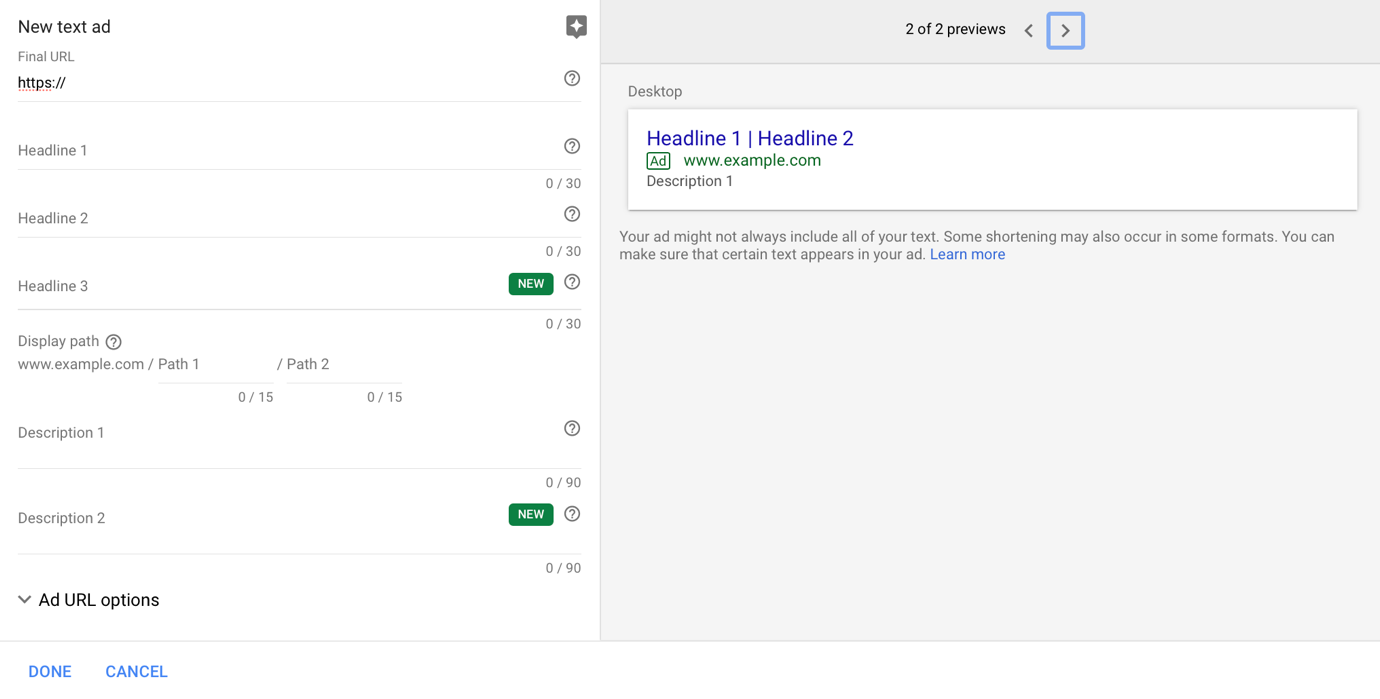The image size is (1380, 699).
Task: Click the NEW badge beside Description 2
Action: click(531, 514)
